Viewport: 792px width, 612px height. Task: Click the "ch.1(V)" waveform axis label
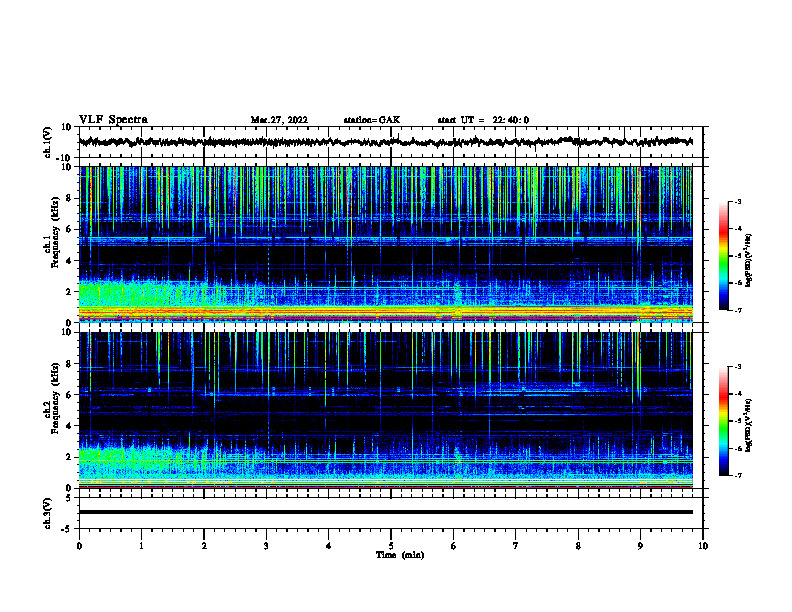coord(48,142)
